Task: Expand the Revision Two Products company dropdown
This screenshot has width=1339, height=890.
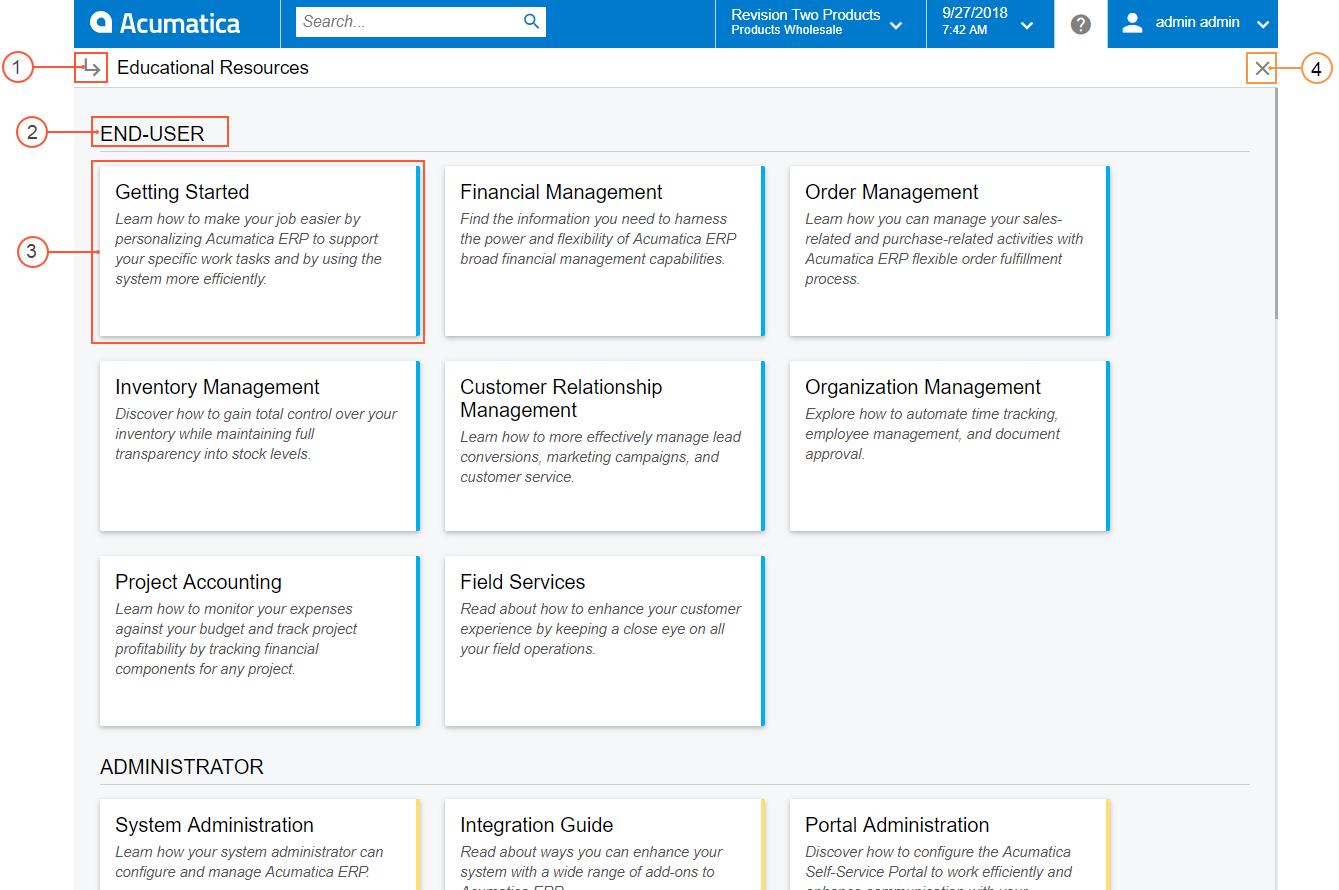Action: (x=896, y=25)
